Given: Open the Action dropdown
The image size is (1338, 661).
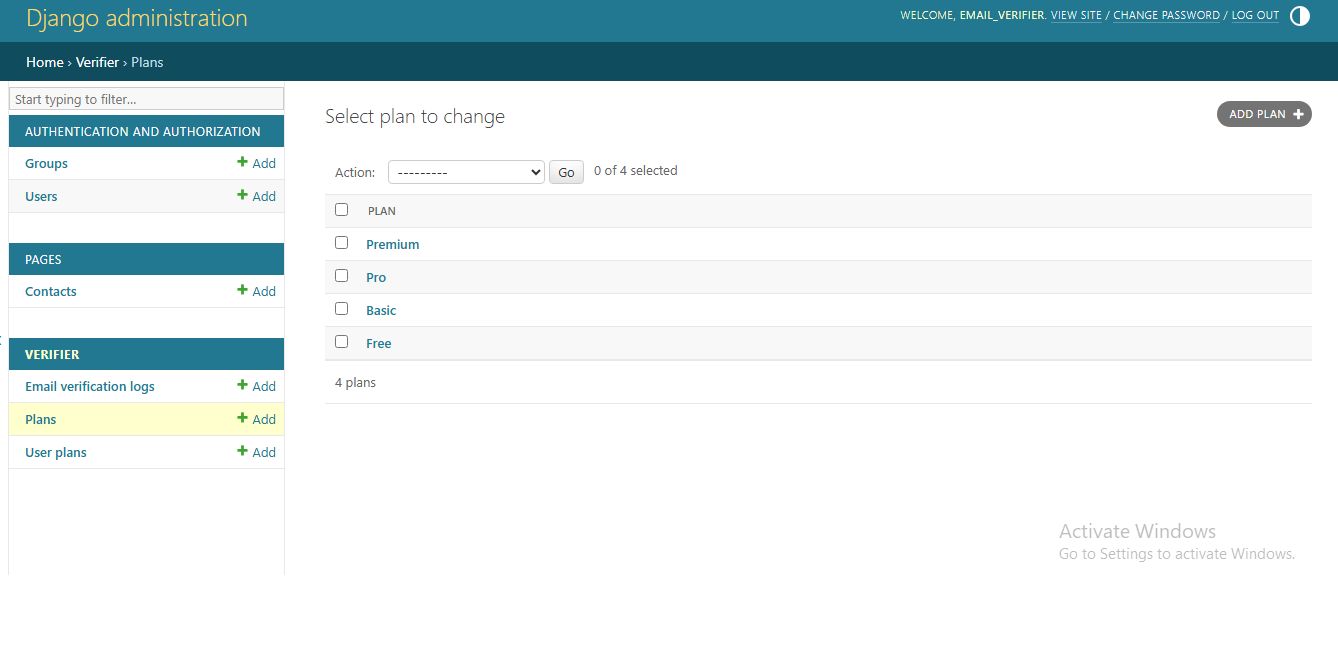Looking at the screenshot, I should coord(466,172).
